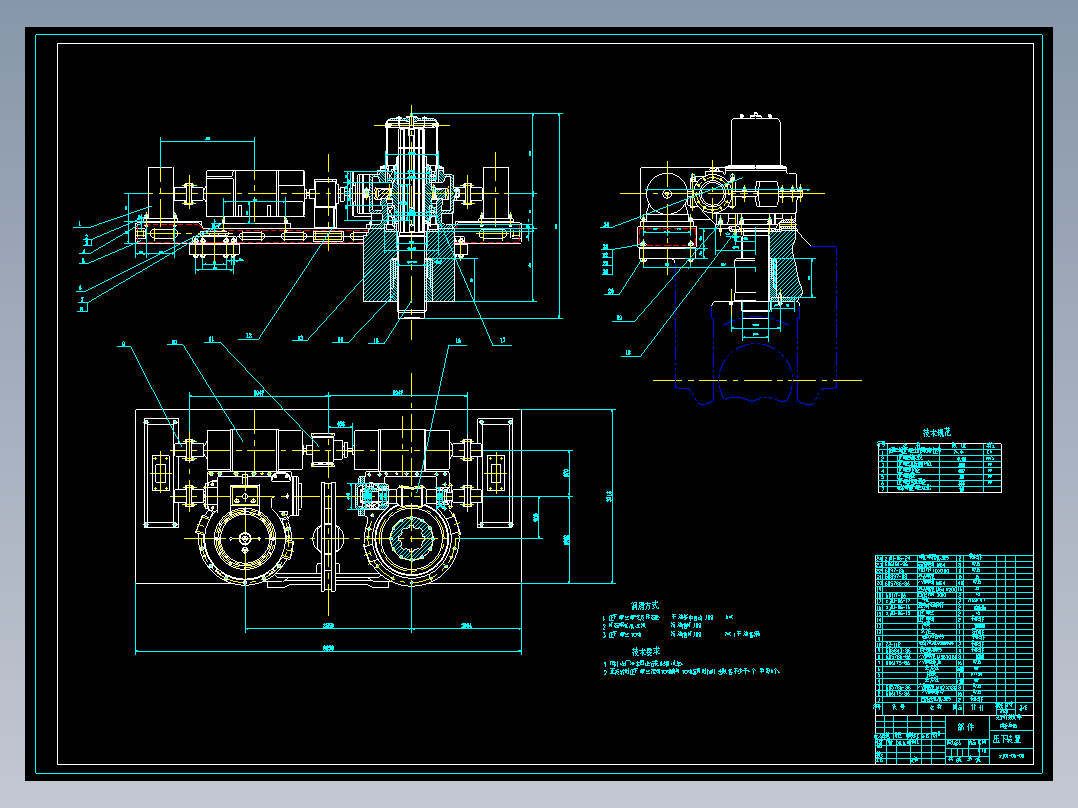Click the 润滑方式 heading text

point(644,605)
